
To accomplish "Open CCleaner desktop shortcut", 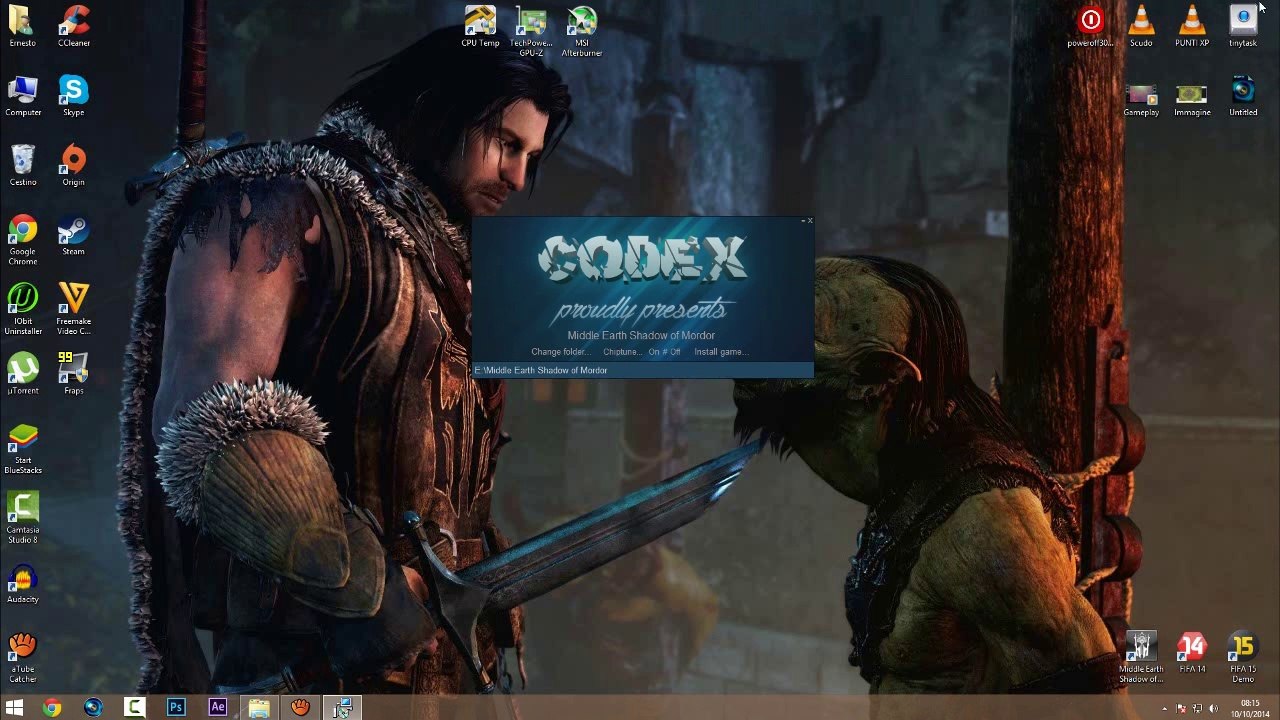I will [74, 26].
